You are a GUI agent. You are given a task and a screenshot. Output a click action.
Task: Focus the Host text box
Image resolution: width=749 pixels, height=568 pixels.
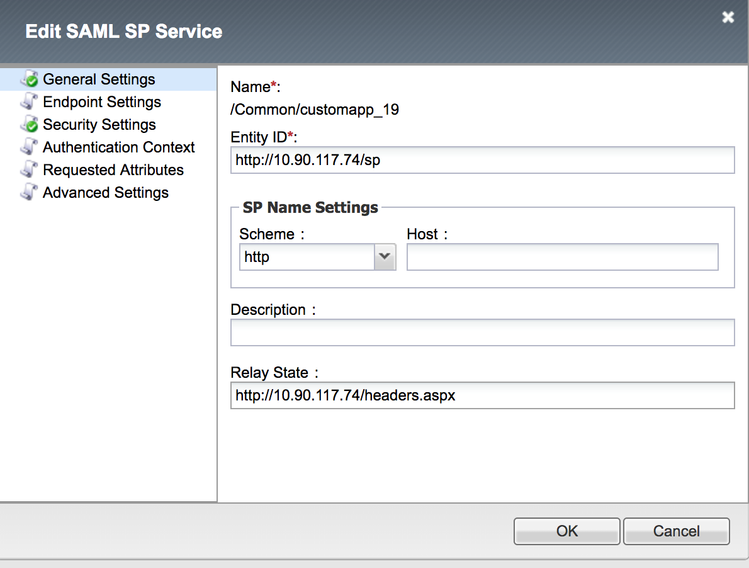tap(562, 257)
